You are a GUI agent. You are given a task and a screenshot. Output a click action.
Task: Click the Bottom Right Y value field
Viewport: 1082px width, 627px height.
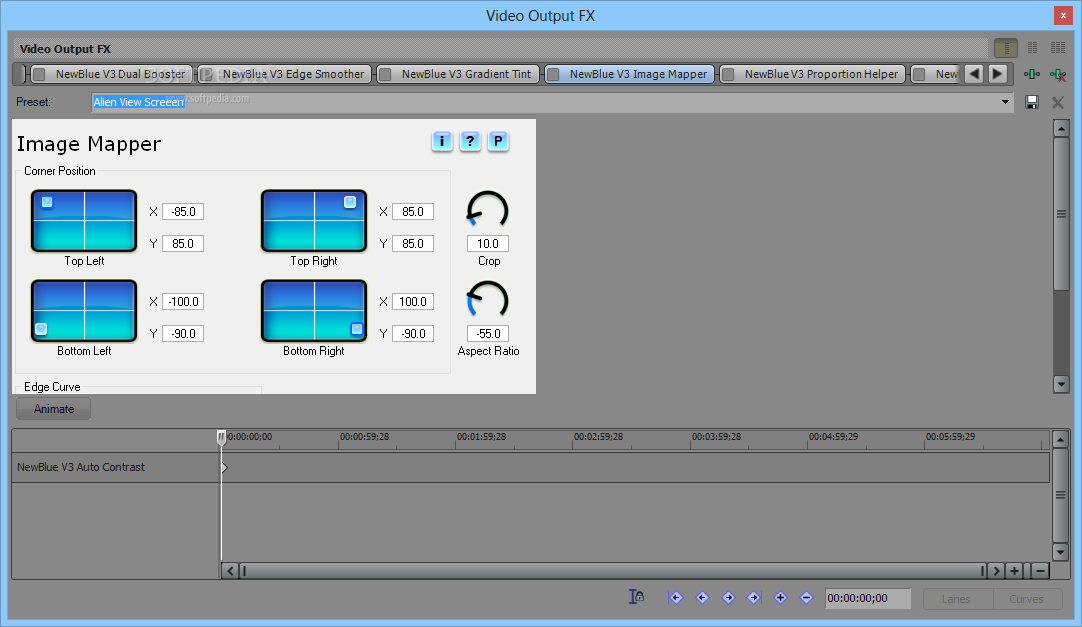(x=413, y=333)
